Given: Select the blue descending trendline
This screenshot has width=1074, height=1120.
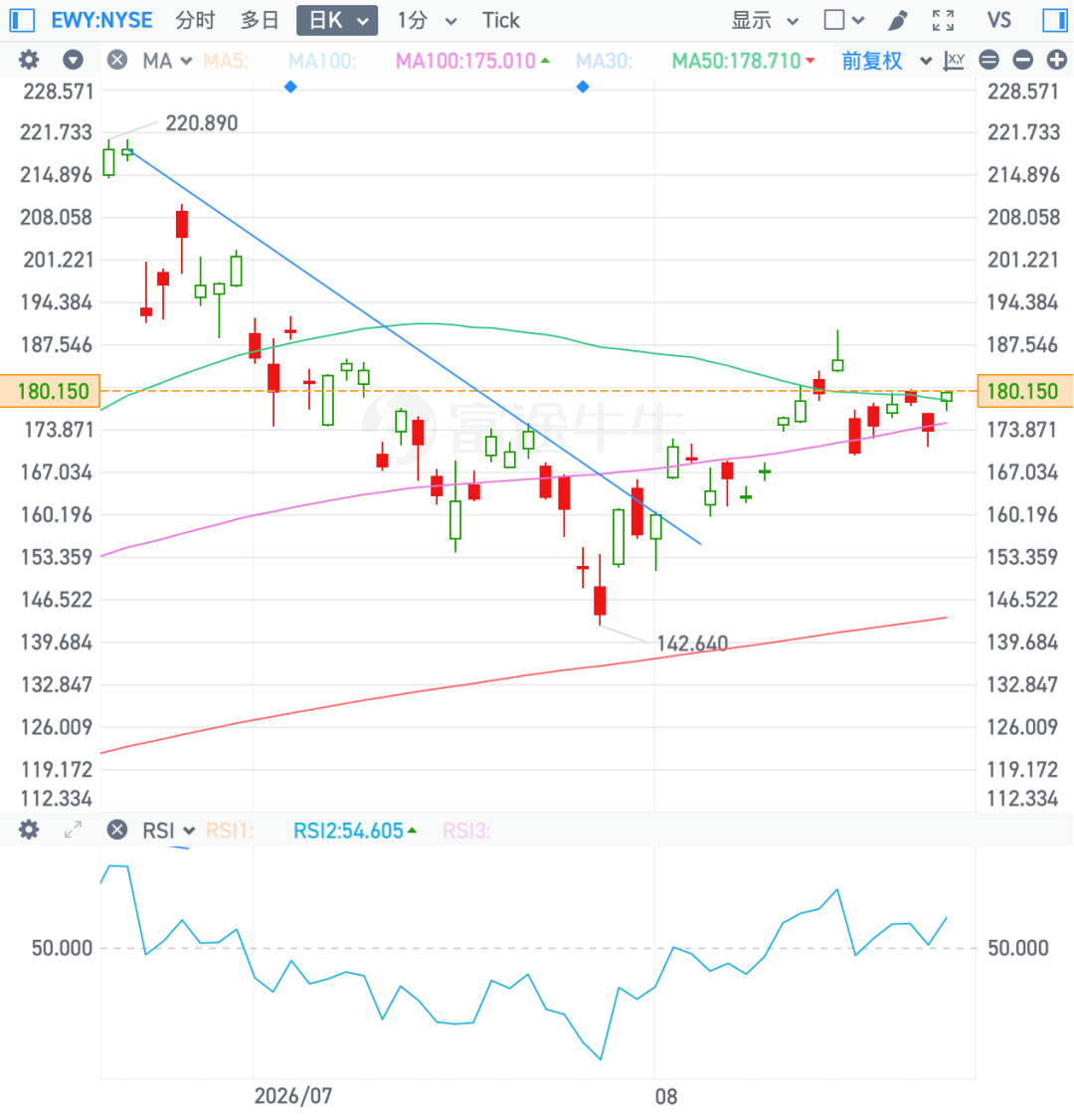Looking at the screenshot, I should pos(414,347).
